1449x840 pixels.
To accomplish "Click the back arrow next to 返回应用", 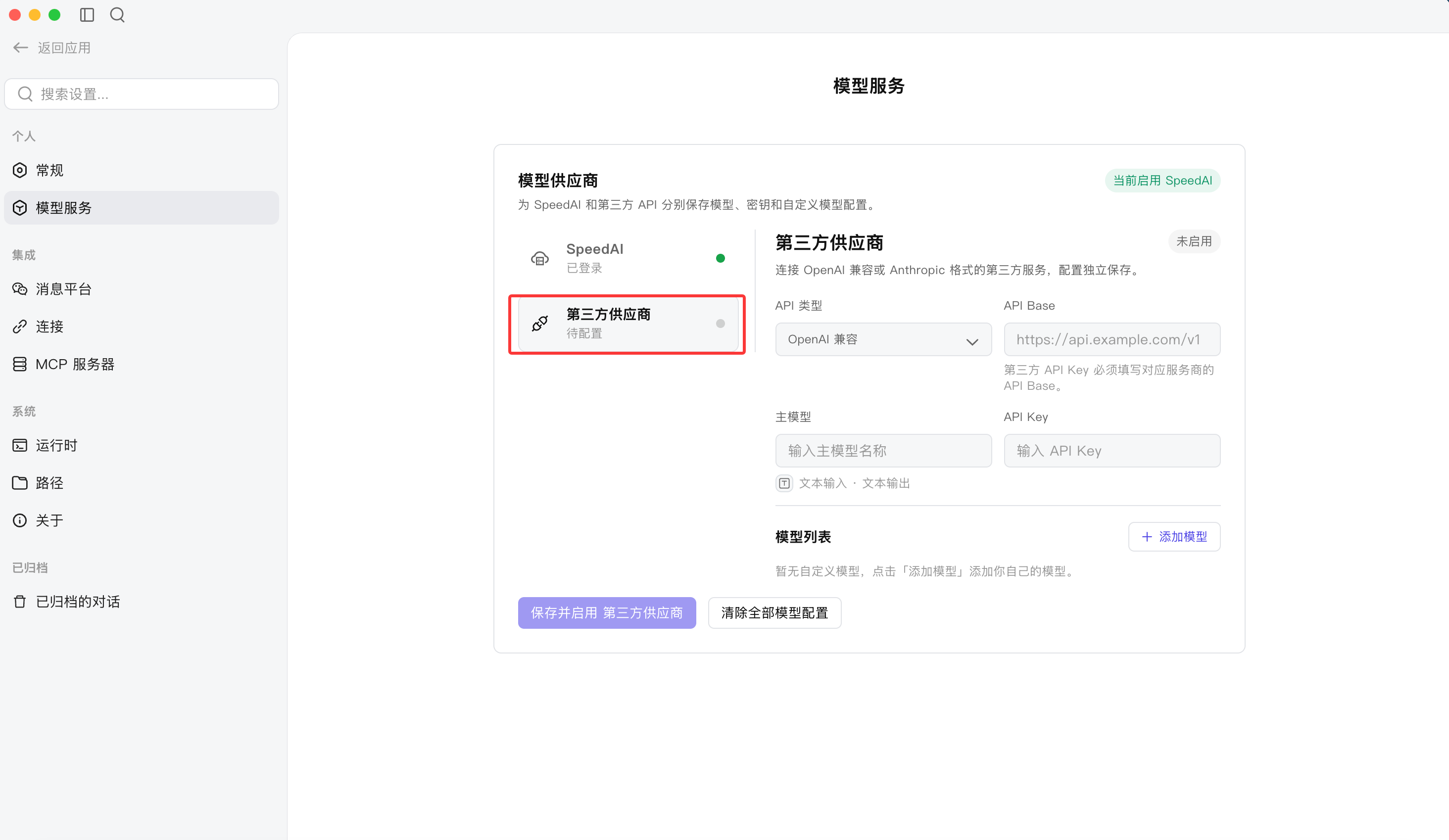I will coord(21,47).
